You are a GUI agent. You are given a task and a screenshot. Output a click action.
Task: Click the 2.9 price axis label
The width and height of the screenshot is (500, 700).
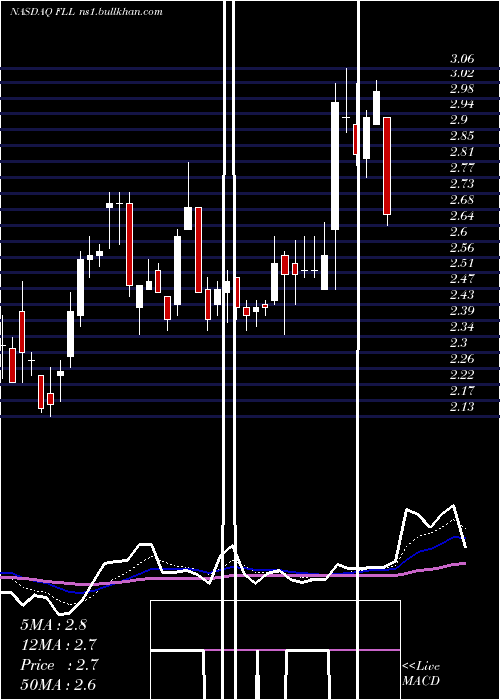458,120
